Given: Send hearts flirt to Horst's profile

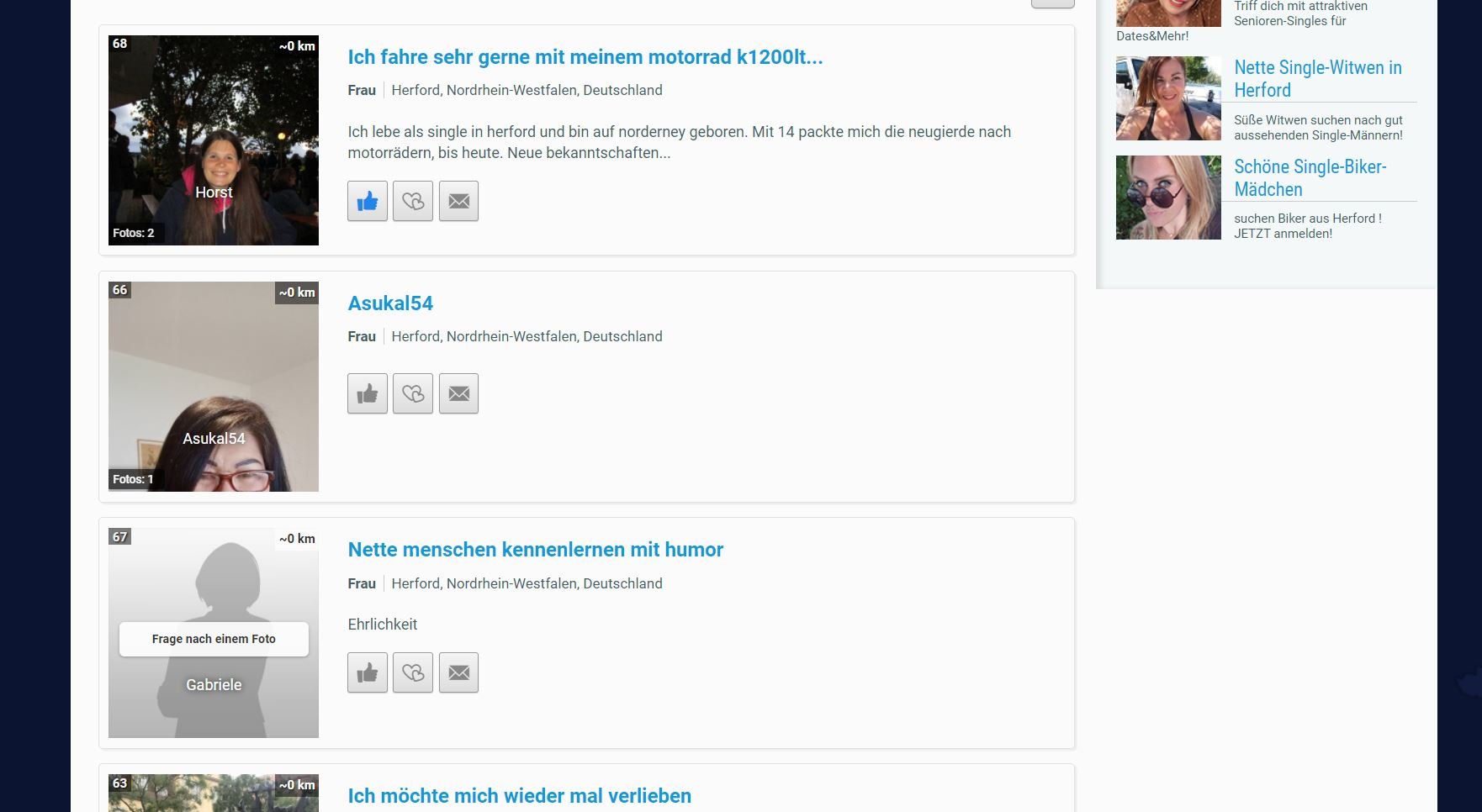Looking at the screenshot, I should [x=413, y=201].
